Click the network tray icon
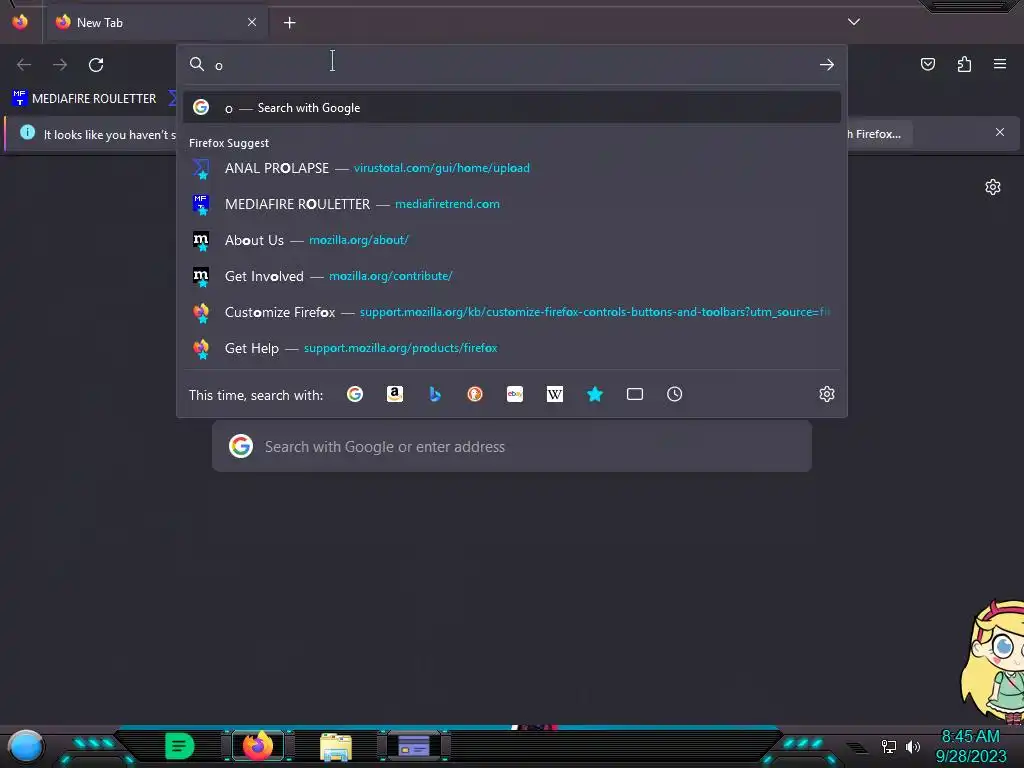This screenshot has height=768, width=1024. click(888, 746)
